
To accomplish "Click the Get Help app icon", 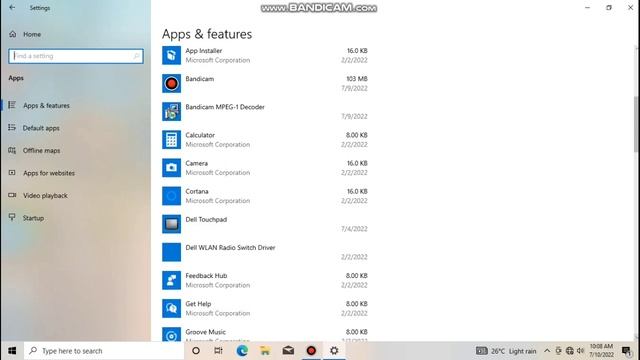I will point(171,309).
